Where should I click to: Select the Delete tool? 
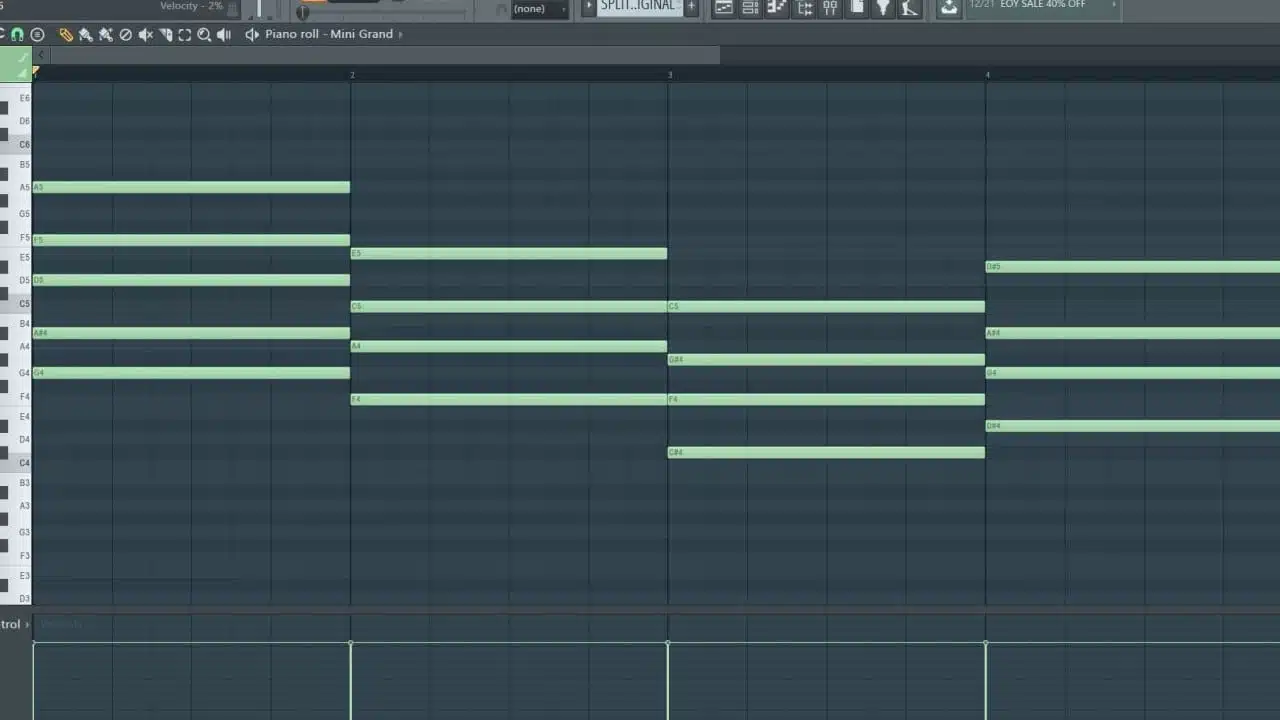coord(126,34)
